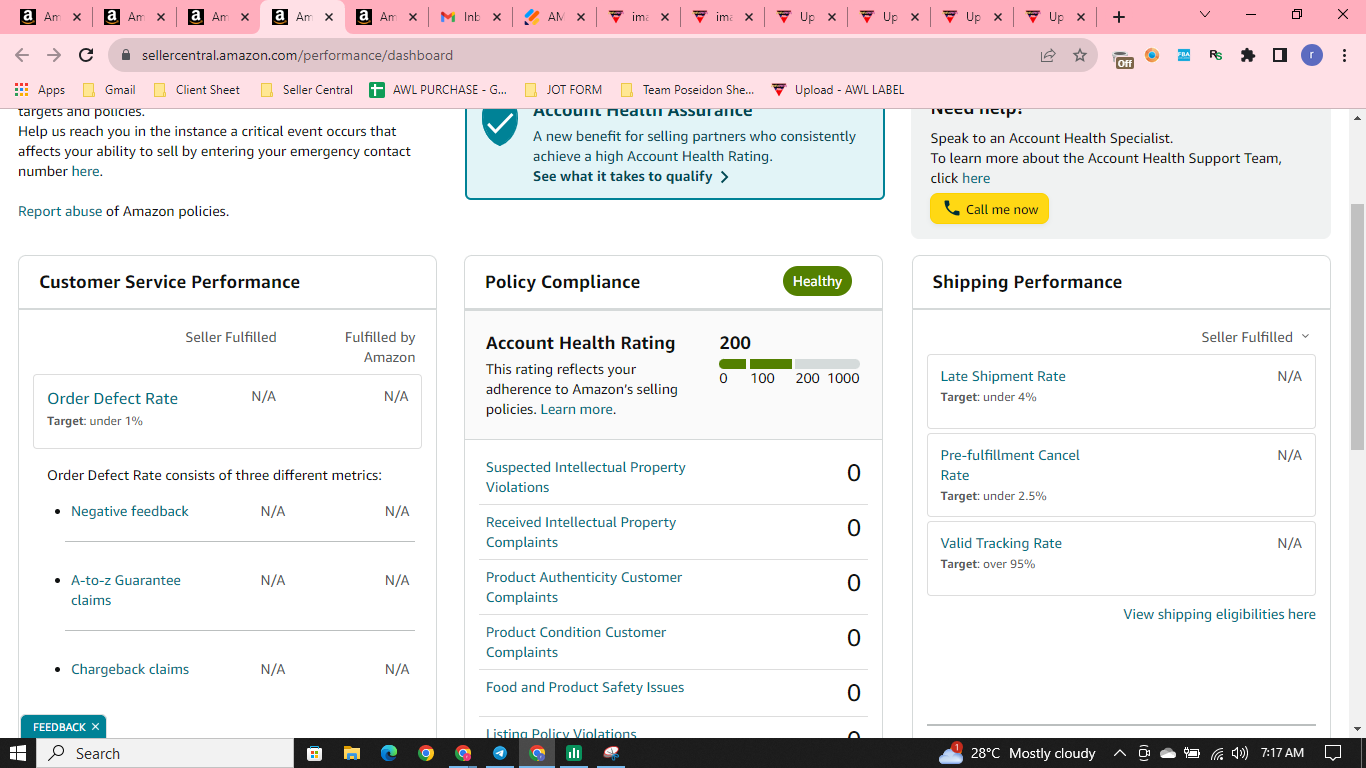Image resolution: width=1366 pixels, height=768 pixels.
Task: Close the FEEDBACK widget
Action: [95, 727]
